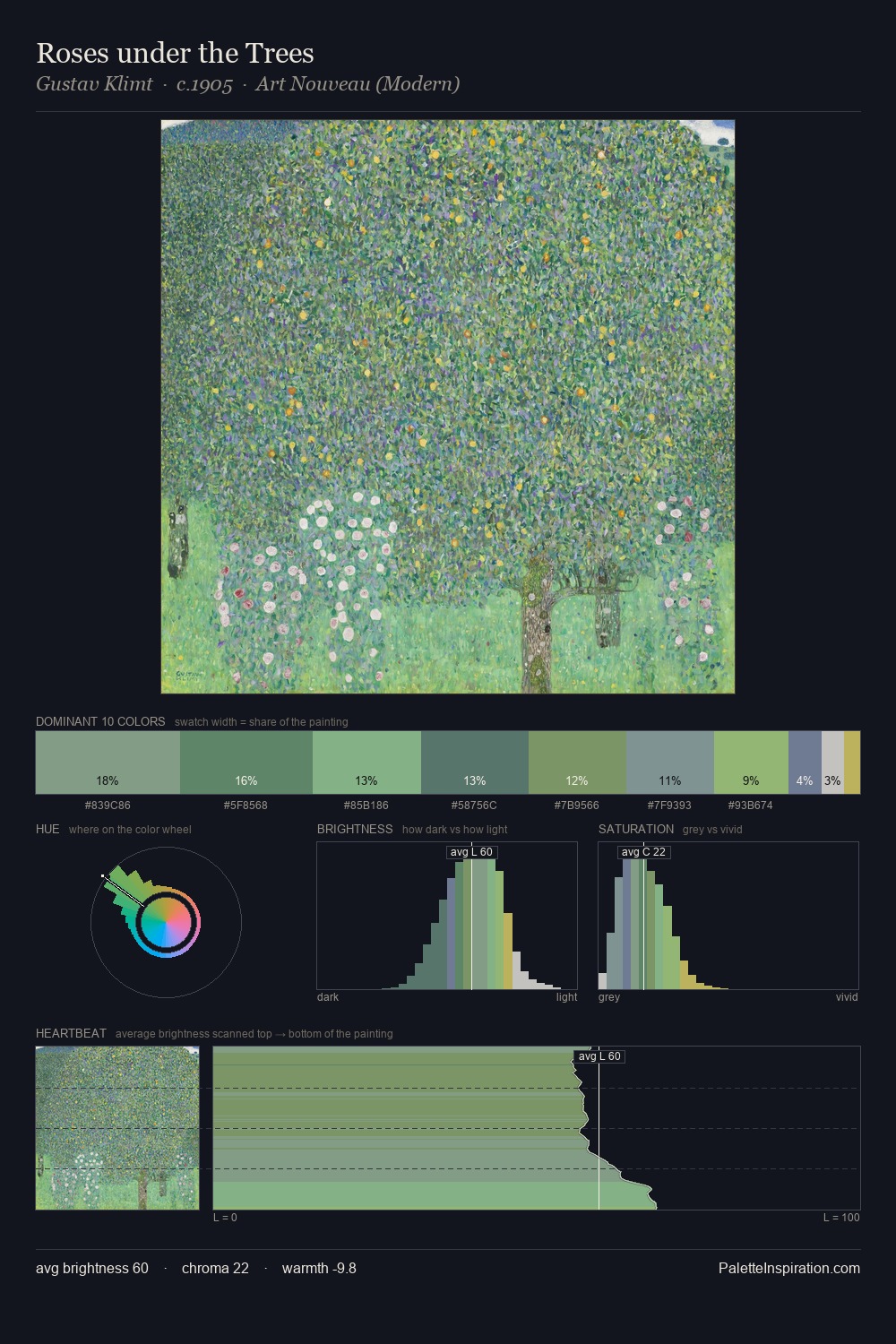Click the Gustav Klimt artist subtitle

tap(247, 84)
